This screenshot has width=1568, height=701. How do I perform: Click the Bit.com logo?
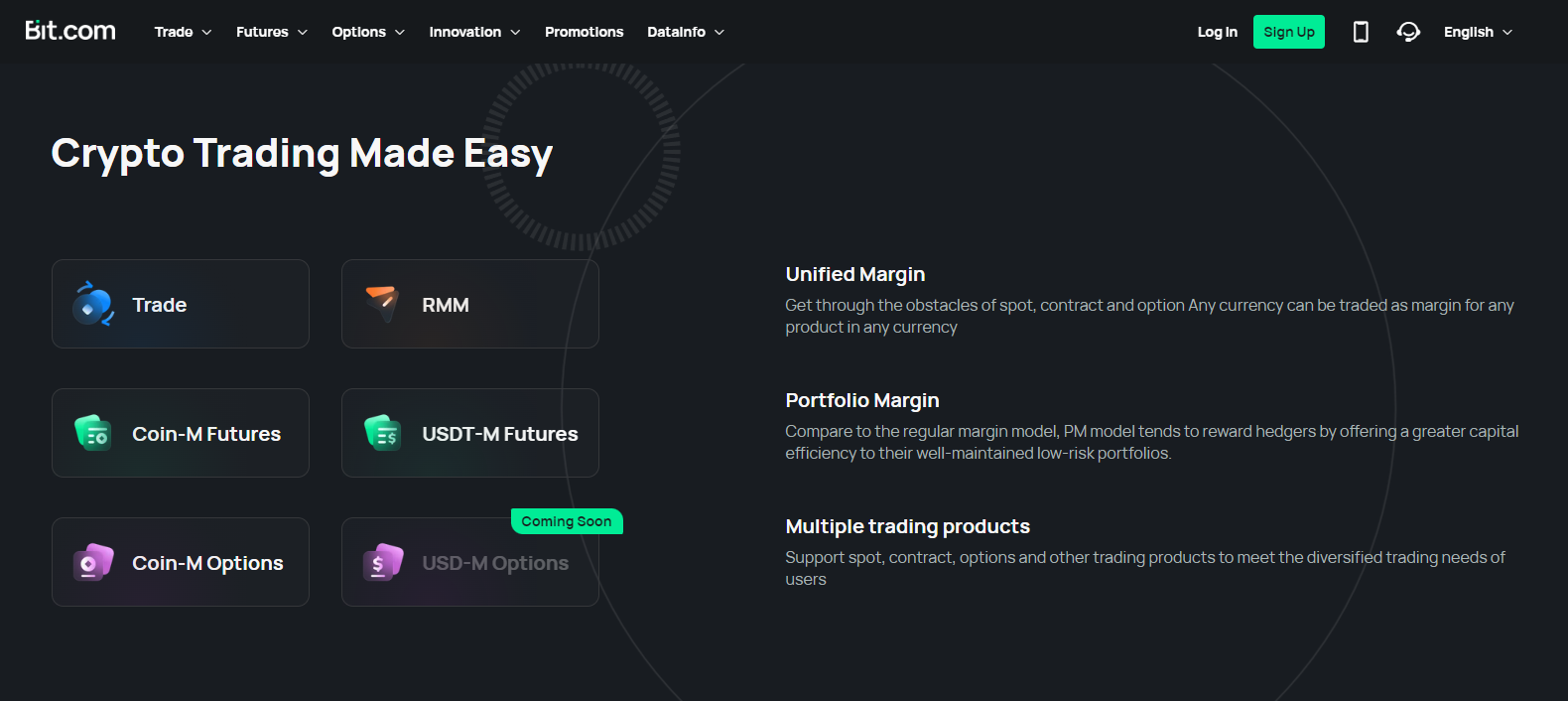pos(70,31)
